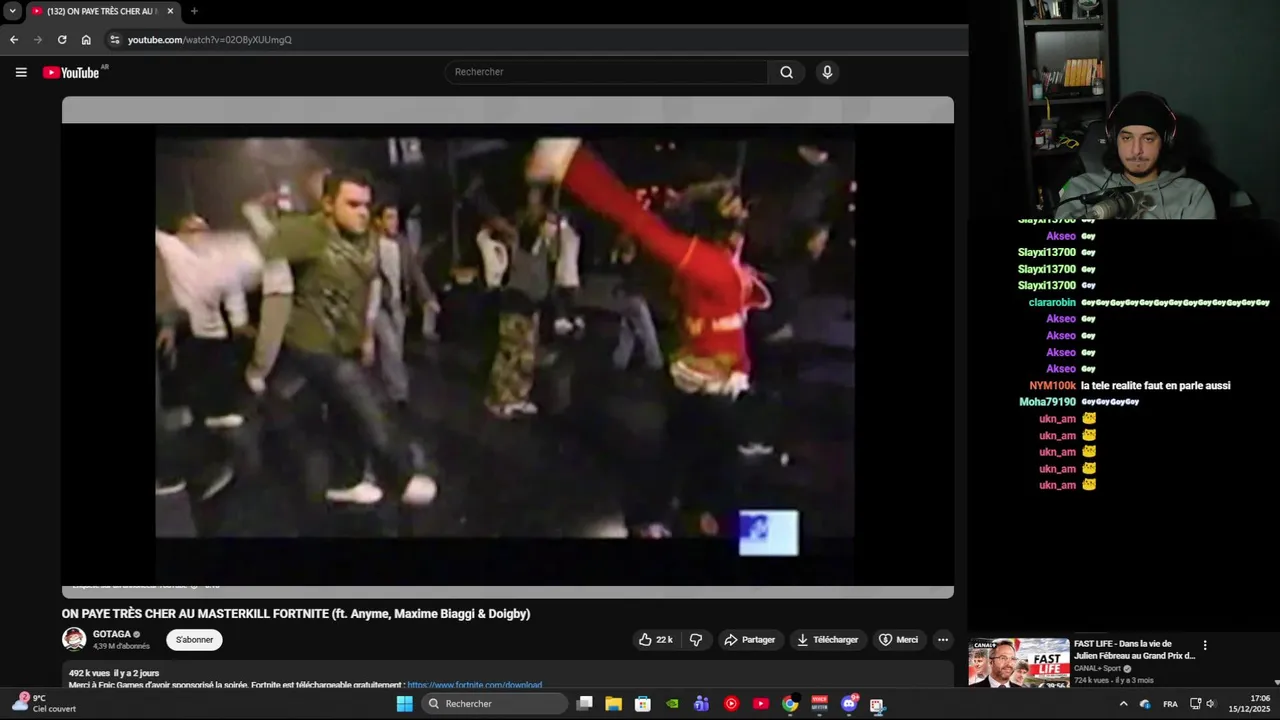Viewport: 1280px width, 720px height.
Task: Show hidden system tray icons chevron
Action: tap(1123, 704)
